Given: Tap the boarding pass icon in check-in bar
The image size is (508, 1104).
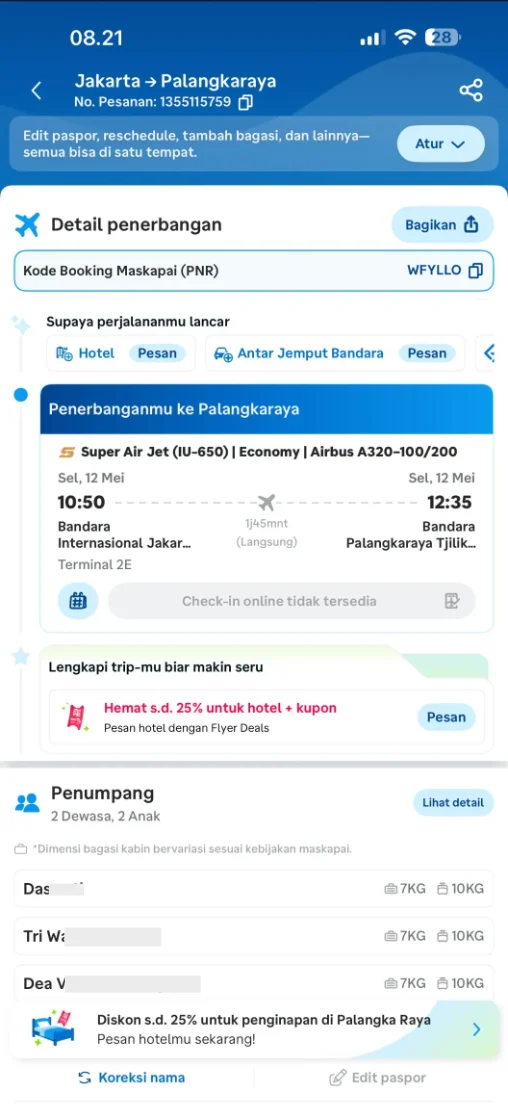Looking at the screenshot, I should click(x=452, y=601).
